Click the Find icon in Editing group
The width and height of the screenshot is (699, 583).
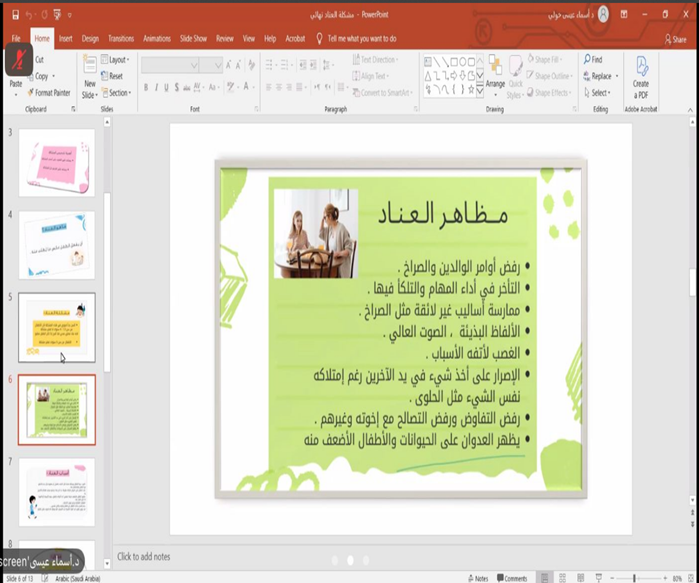coord(592,60)
